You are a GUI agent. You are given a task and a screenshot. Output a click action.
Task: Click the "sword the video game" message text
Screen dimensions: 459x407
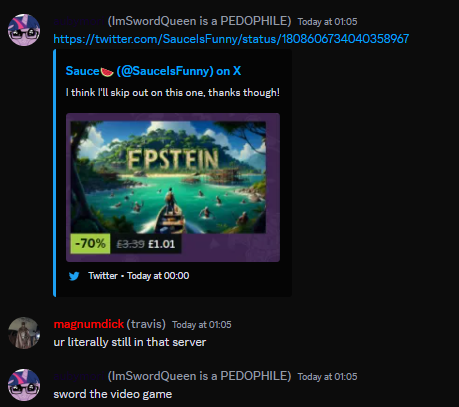[113, 394]
